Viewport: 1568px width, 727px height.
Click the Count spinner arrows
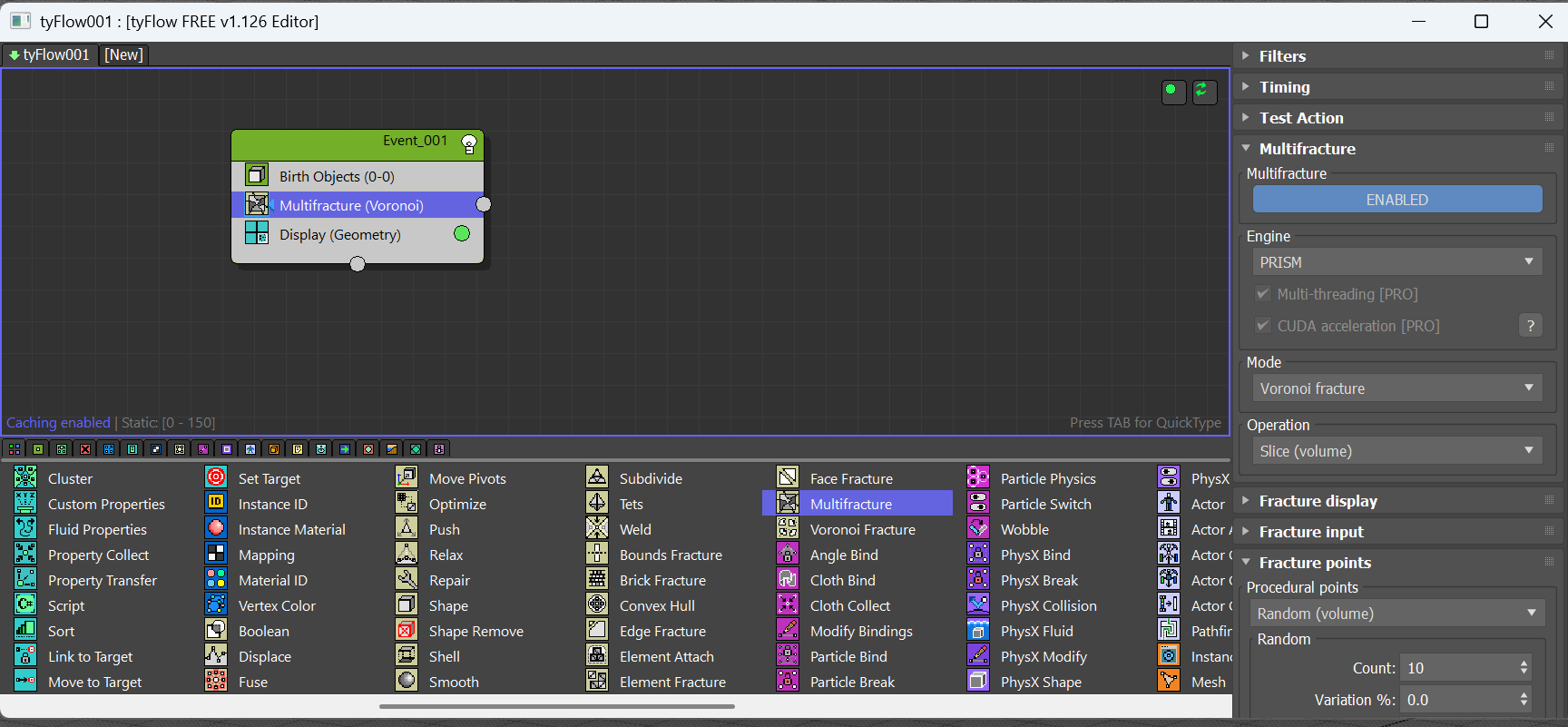[x=1524, y=668]
